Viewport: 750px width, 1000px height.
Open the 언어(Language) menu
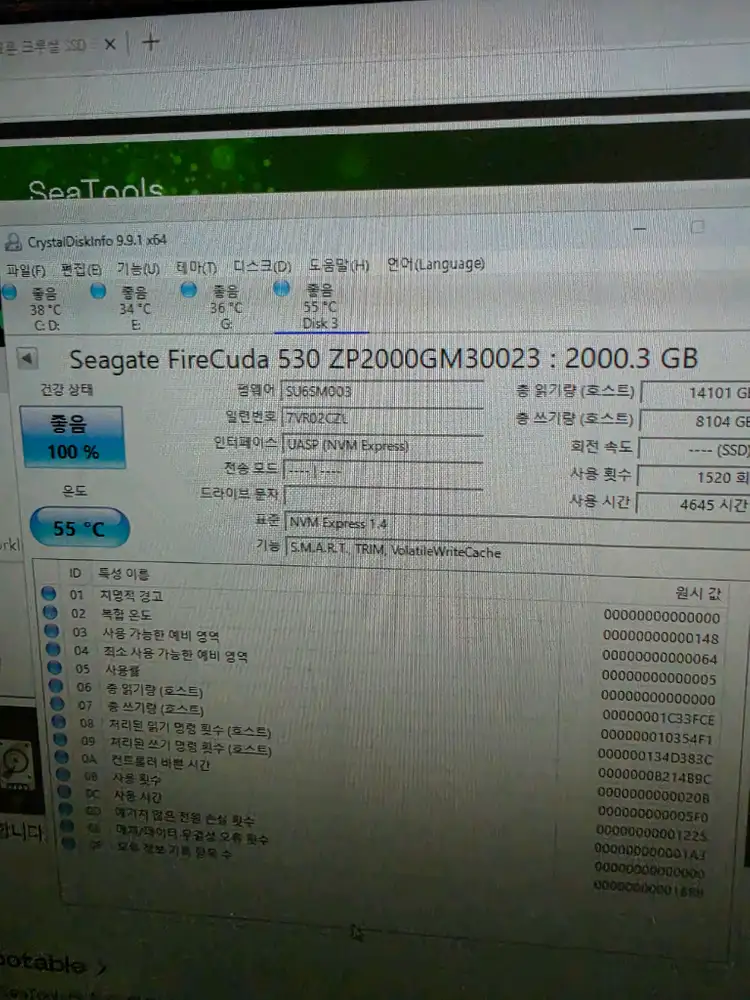pos(436,264)
